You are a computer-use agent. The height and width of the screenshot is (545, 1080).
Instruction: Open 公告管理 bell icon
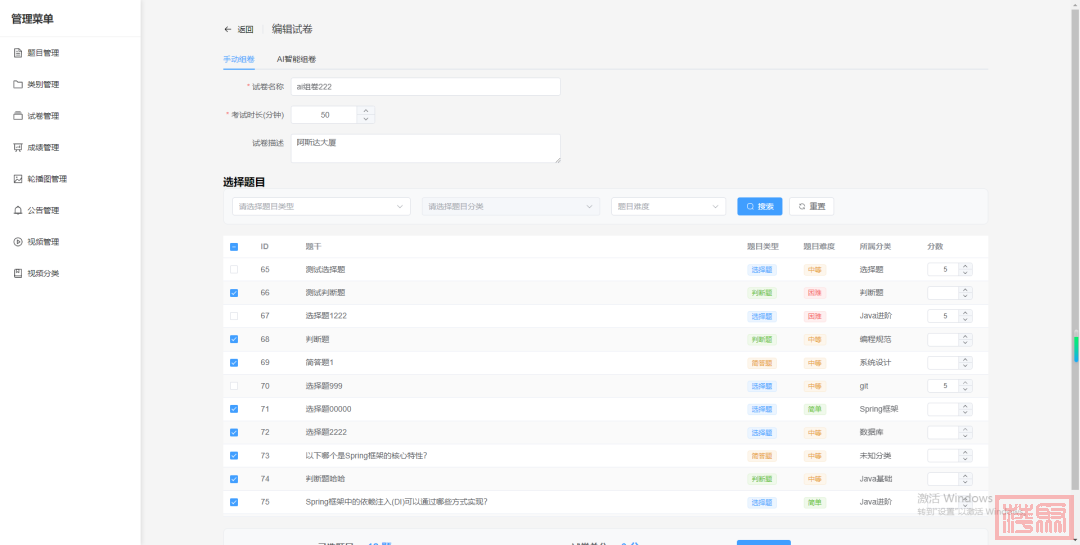tap(17, 211)
